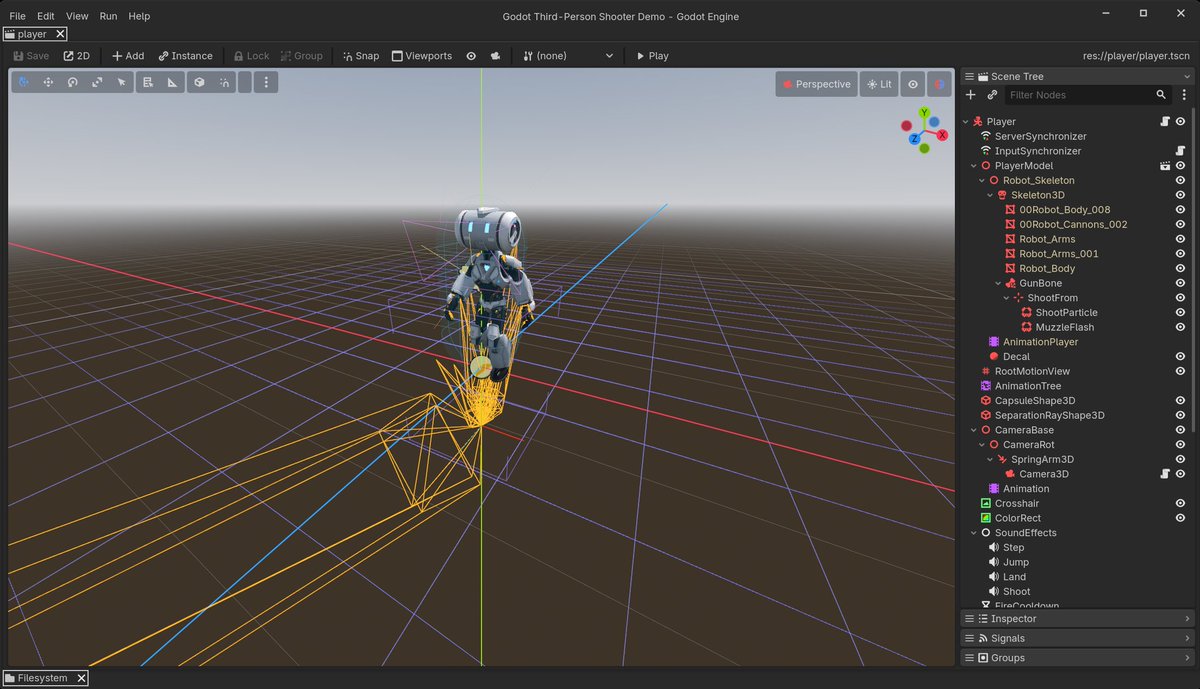This screenshot has width=1200, height=689.
Task: Collapse the Player root node
Action: tap(966, 122)
